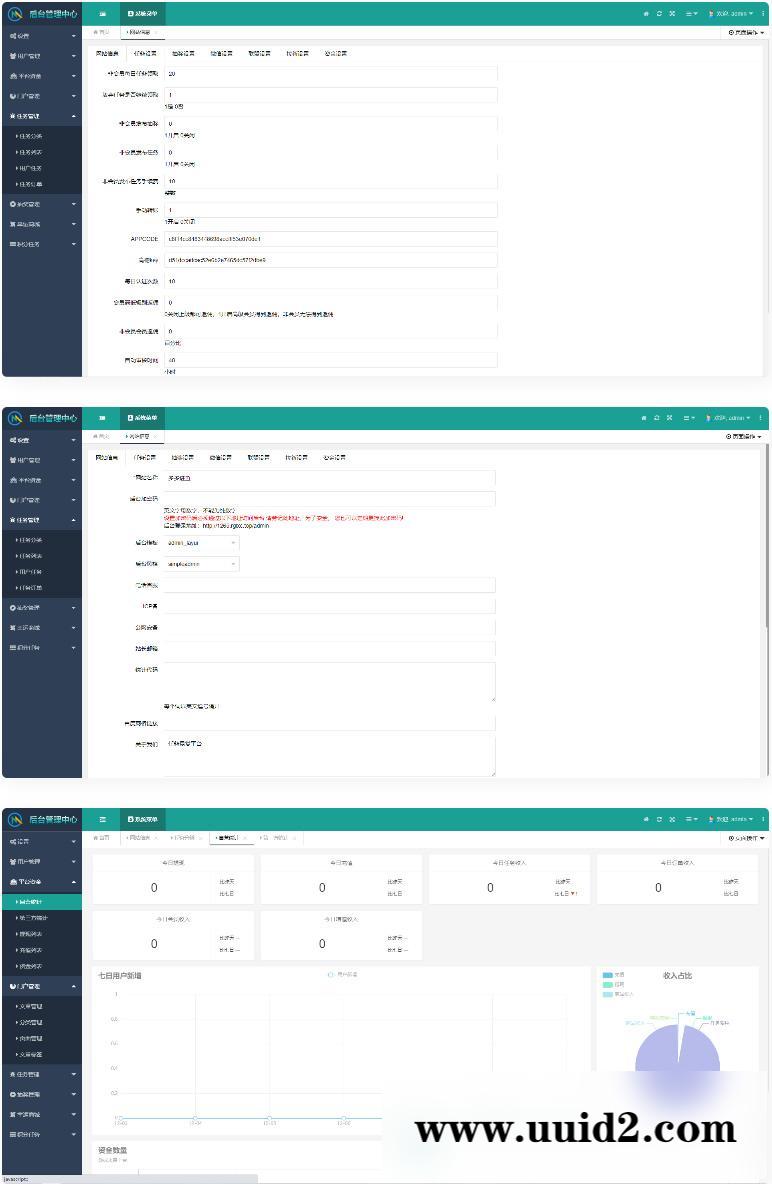772x1184 pixels.
Task: Collapse 任务管理 sidebar group in top screenshot
Action: [x=42, y=116]
